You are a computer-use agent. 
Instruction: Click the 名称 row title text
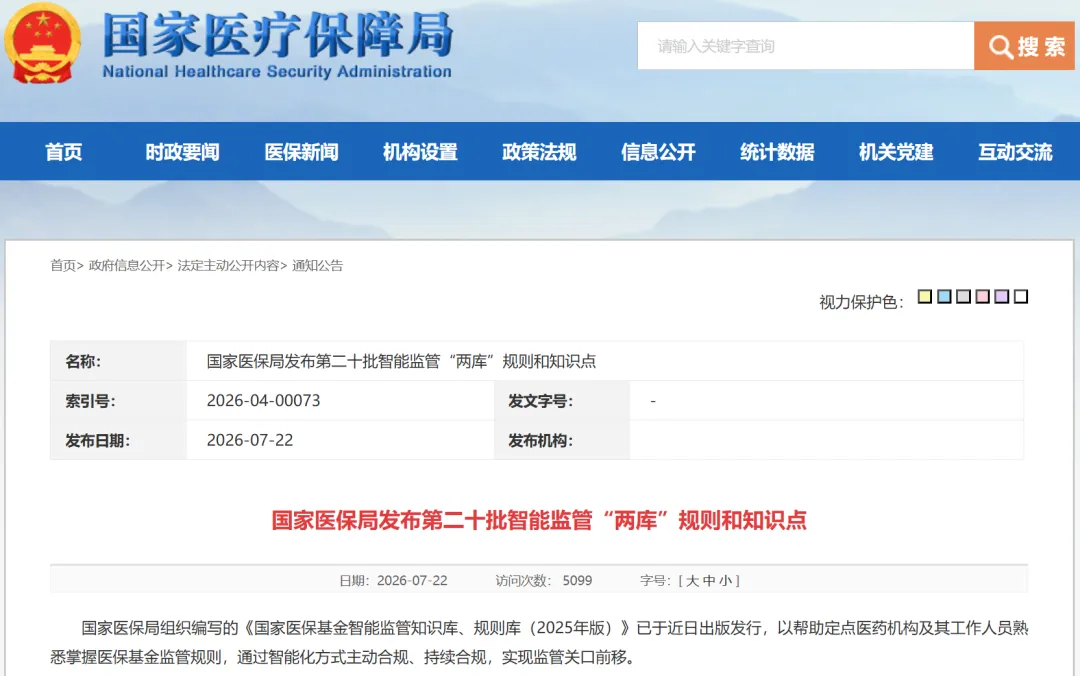(x=401, y=361)
